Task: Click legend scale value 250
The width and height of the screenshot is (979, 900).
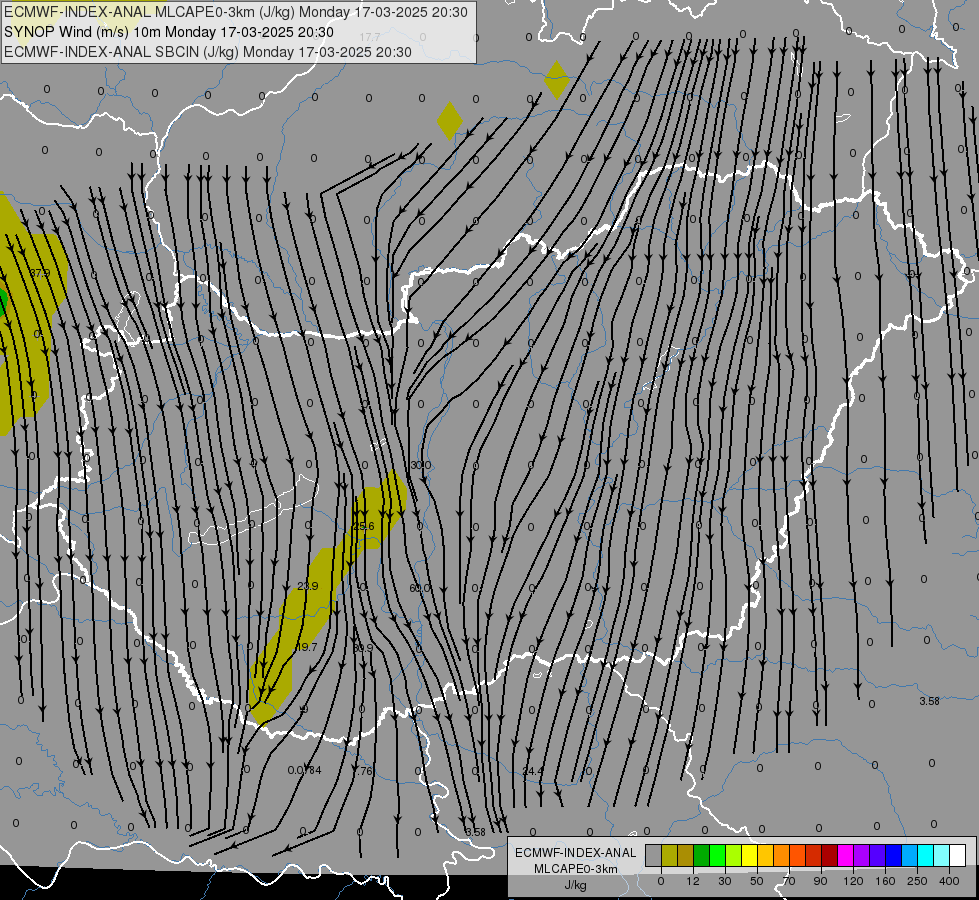Action: [x=917, y=881]
